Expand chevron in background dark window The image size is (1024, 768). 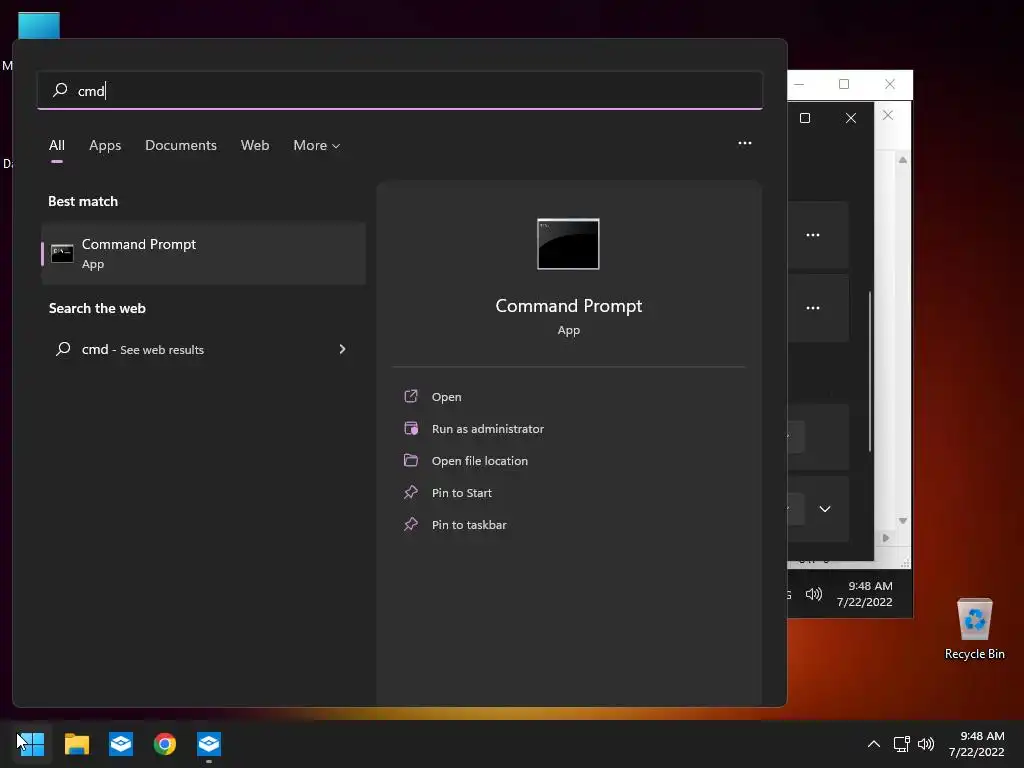[x=825, y=509]
